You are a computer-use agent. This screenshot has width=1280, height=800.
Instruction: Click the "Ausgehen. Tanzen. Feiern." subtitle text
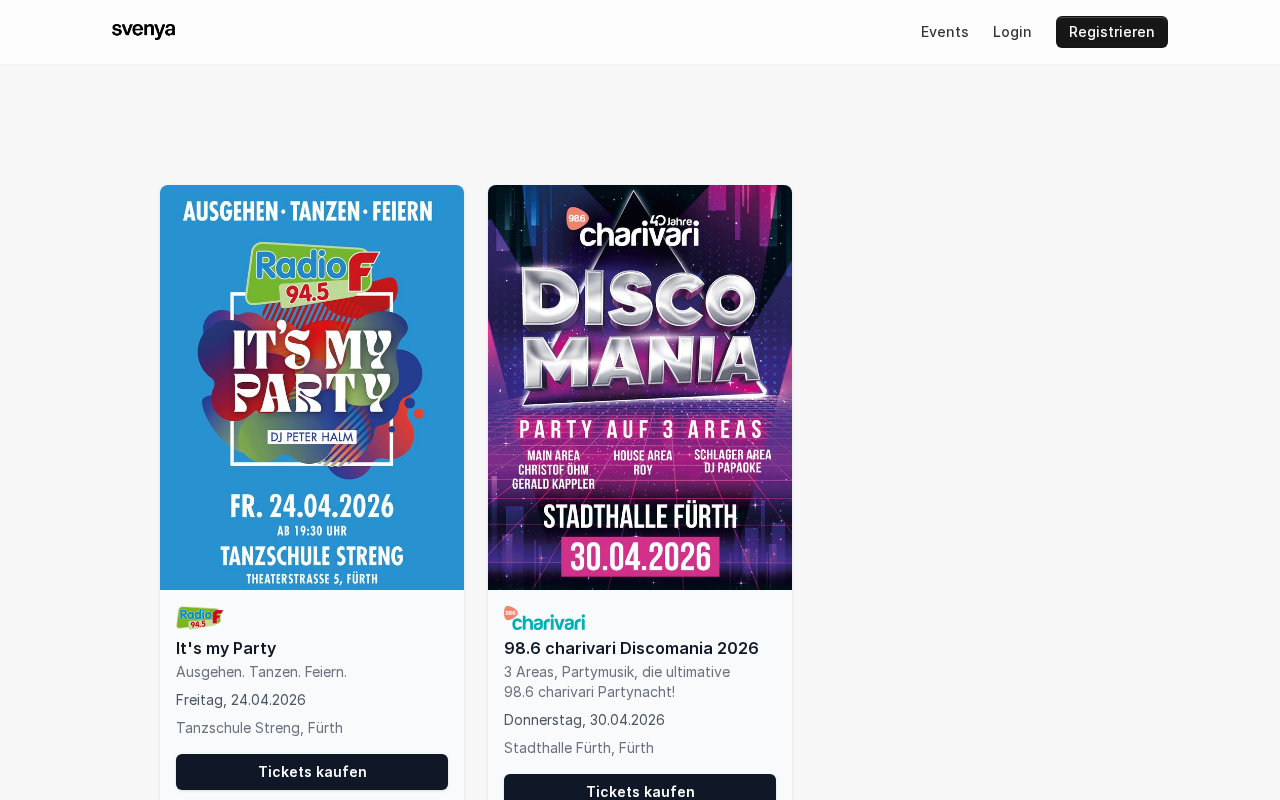(261, 672)
